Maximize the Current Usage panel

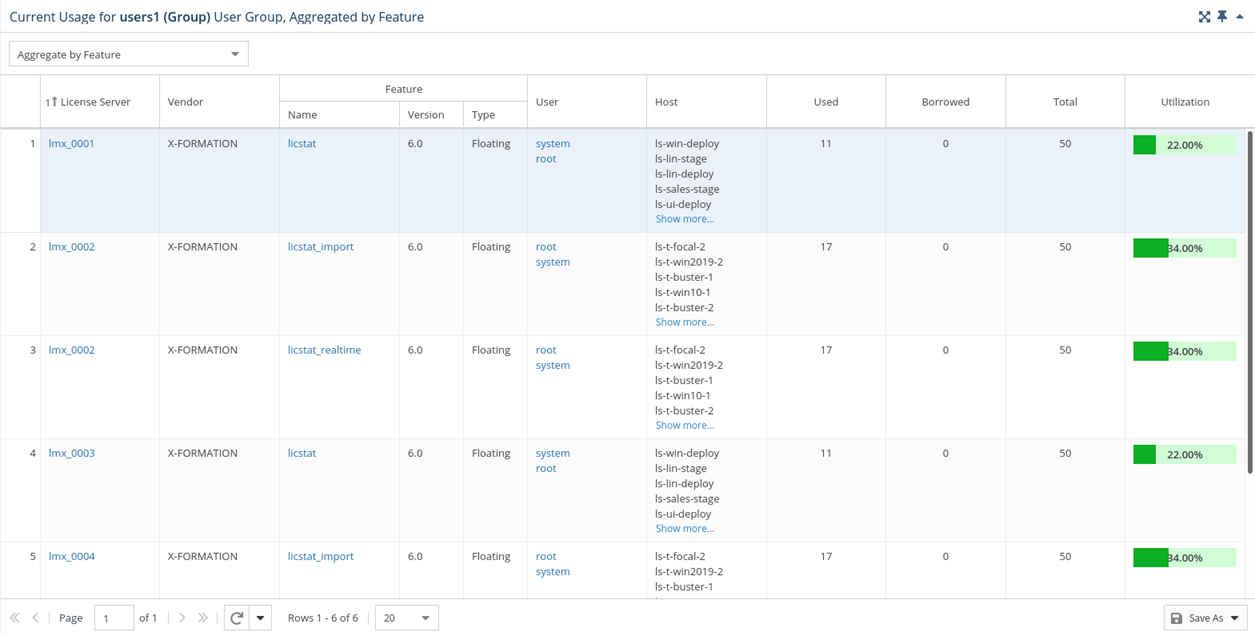(1204, 17)
